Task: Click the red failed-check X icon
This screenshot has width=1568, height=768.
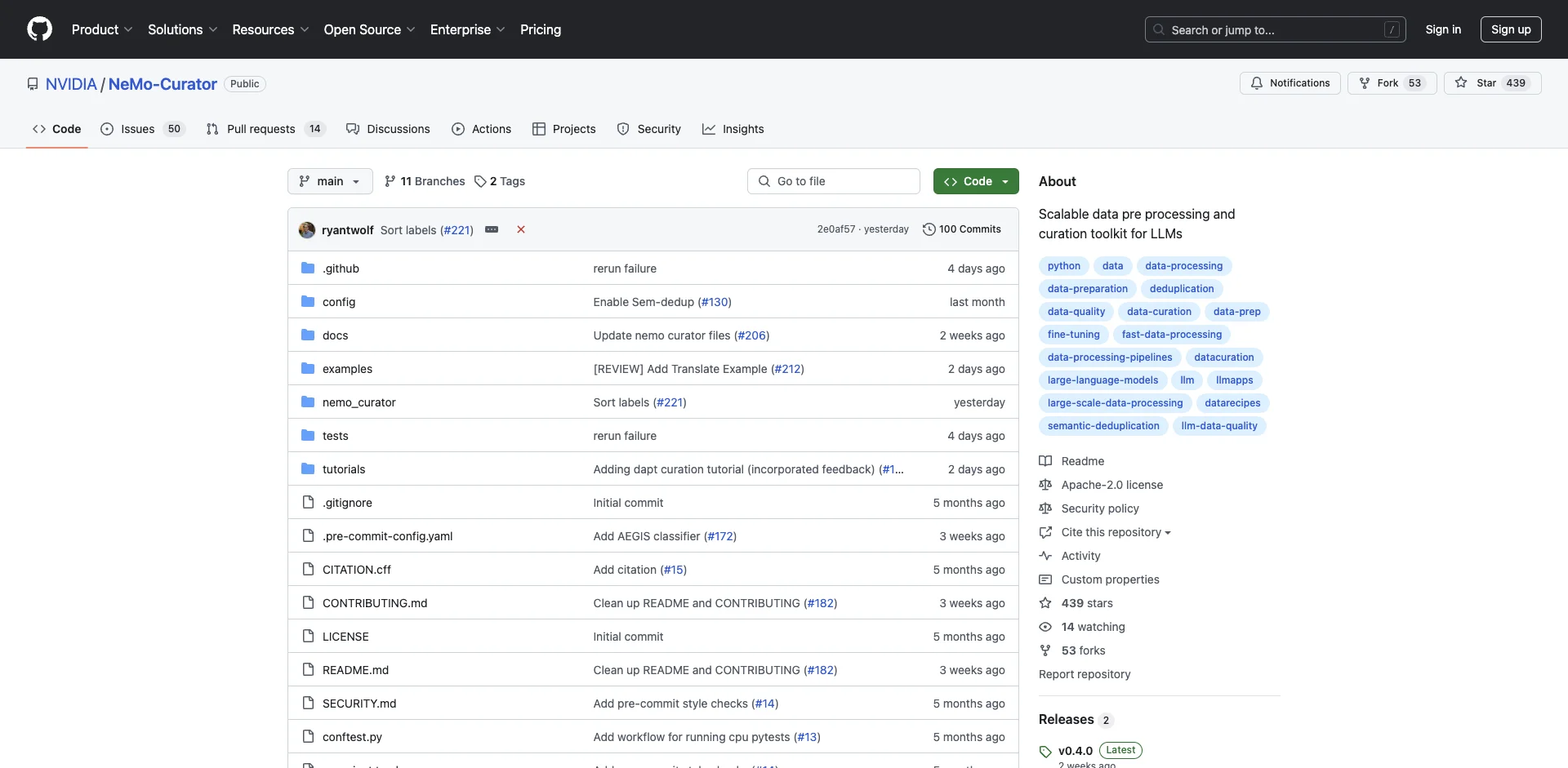Action: [x=521, y=229]
